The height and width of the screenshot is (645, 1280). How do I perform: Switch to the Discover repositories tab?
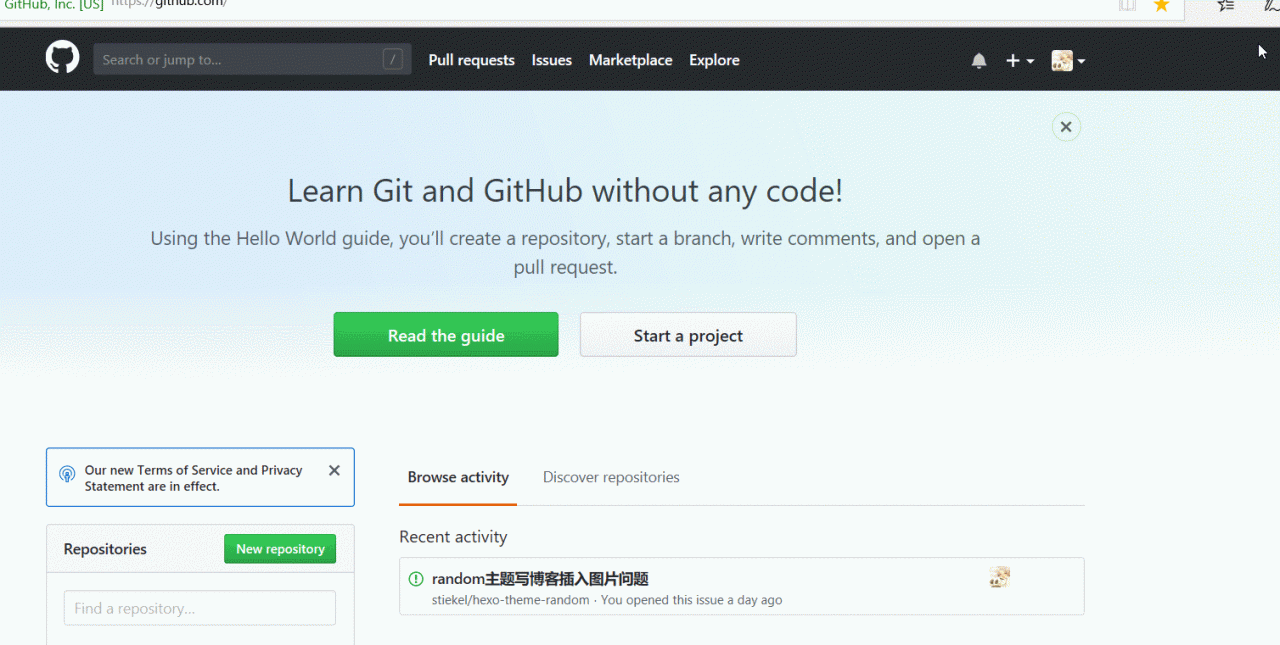pyautogui.click(x=611, y=477)
